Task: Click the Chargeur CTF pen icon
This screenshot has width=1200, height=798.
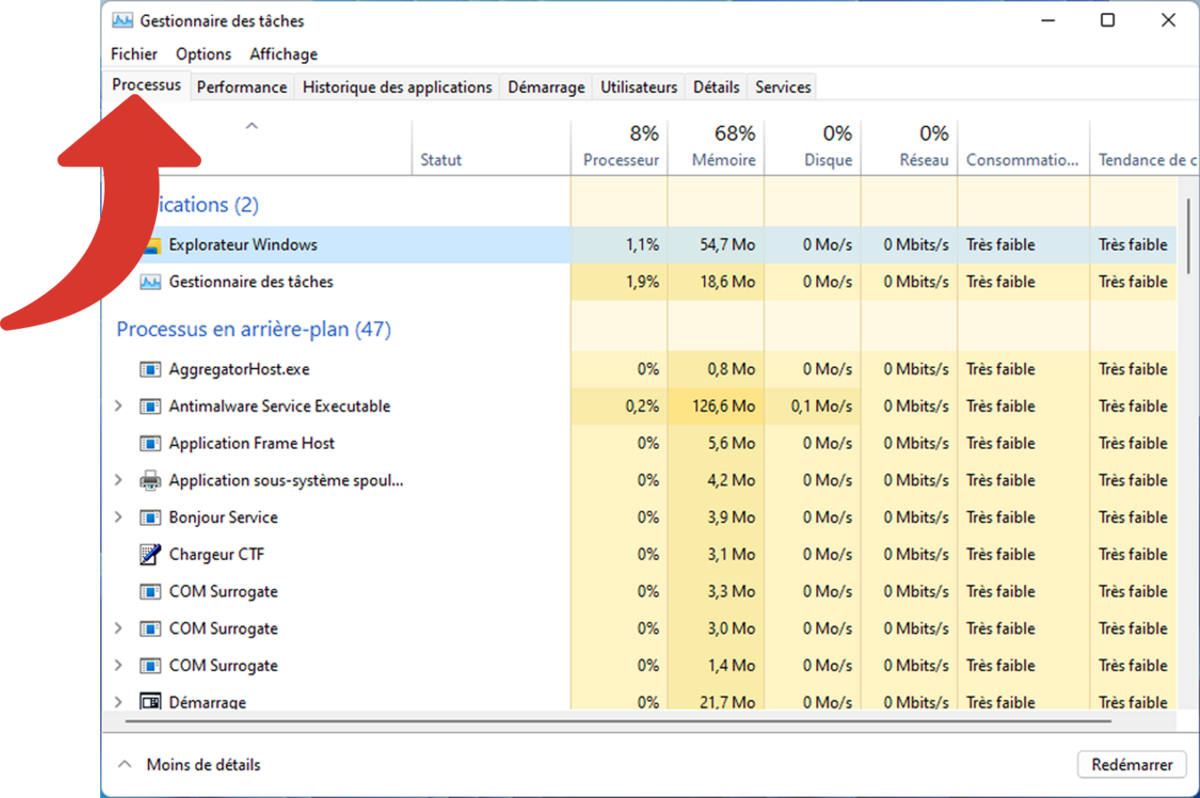Action: (x=150, y=554)
